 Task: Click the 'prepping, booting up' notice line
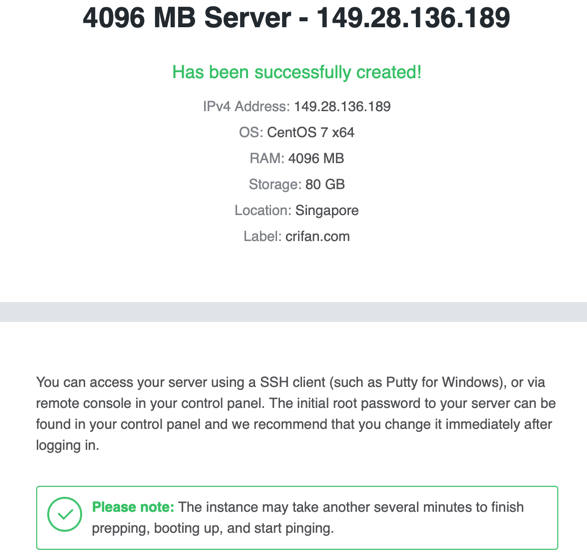point(213,528)
